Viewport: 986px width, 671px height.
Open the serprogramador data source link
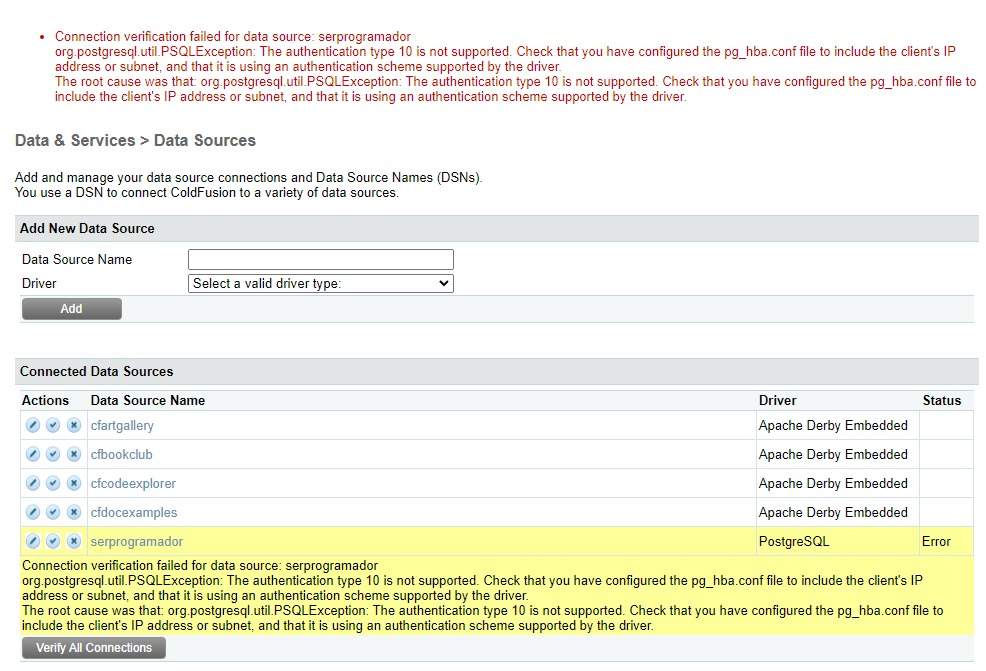pyautogui.click(x=137, y=542)
